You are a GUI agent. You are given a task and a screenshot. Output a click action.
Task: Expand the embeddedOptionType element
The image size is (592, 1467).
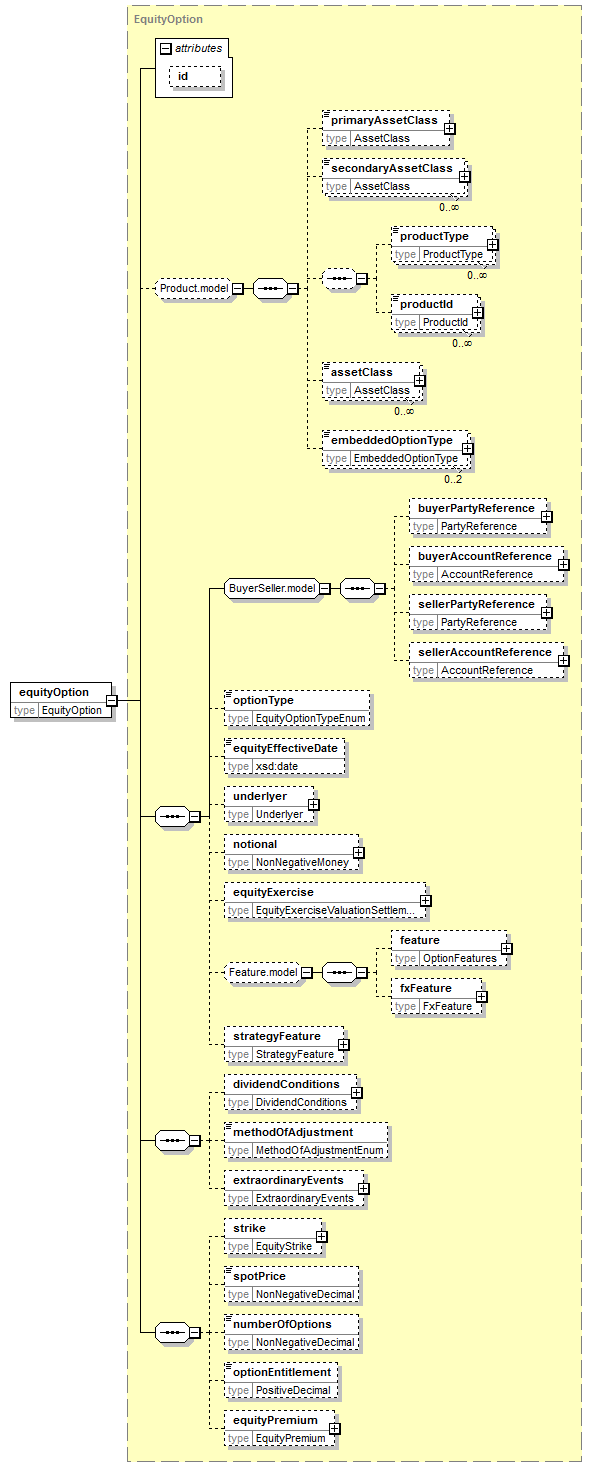point(467,448)
